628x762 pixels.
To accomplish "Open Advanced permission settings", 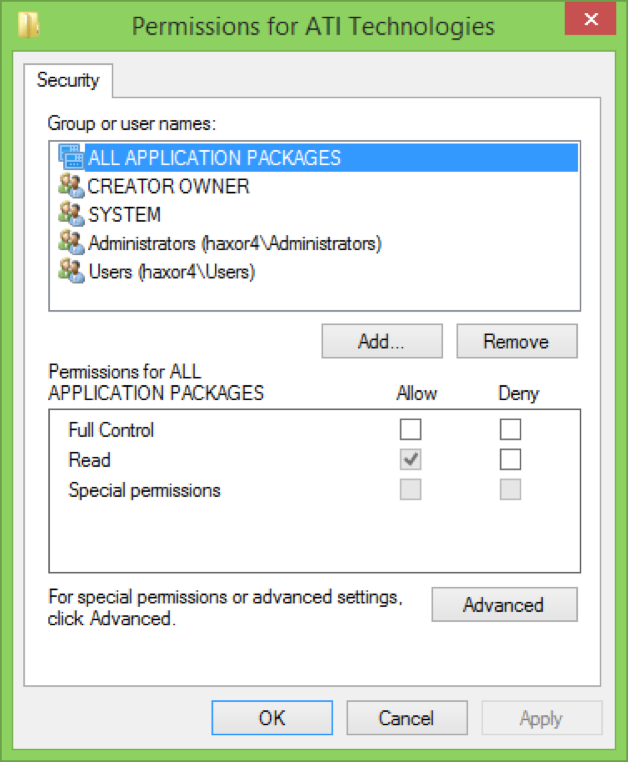I will (x=505, y=605).
